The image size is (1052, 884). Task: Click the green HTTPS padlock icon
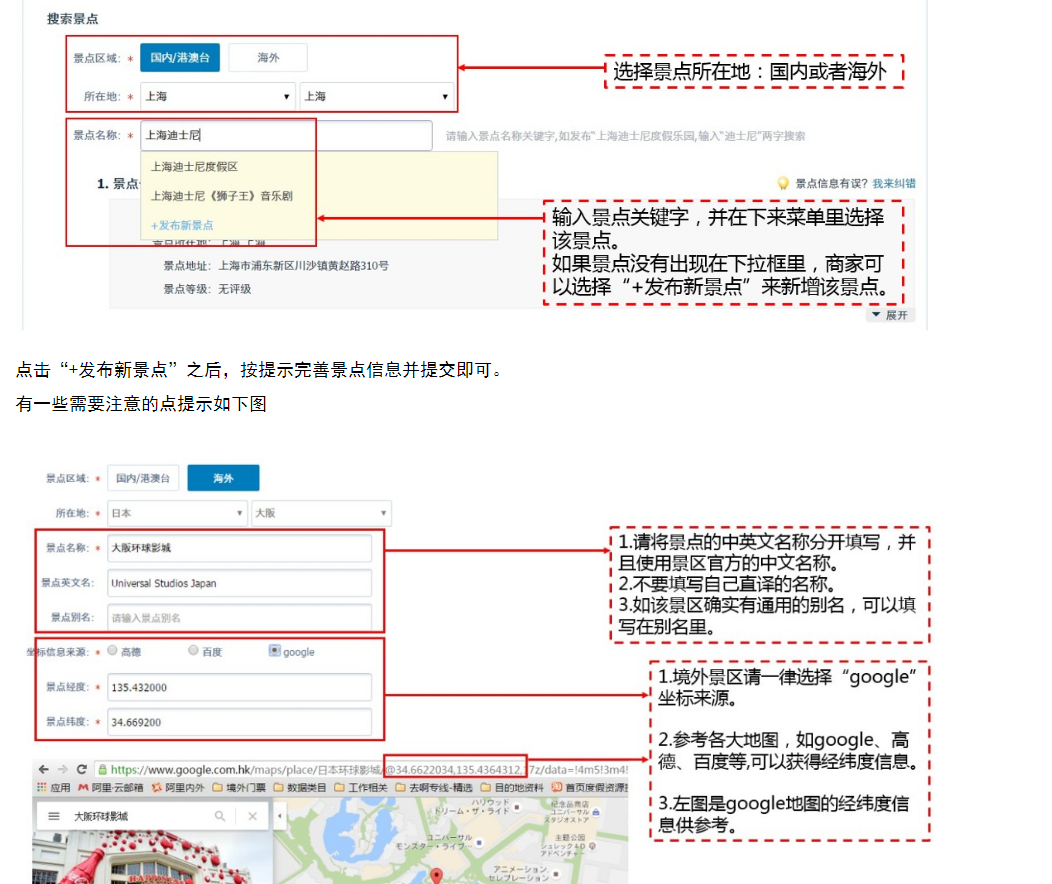(102, 769)
